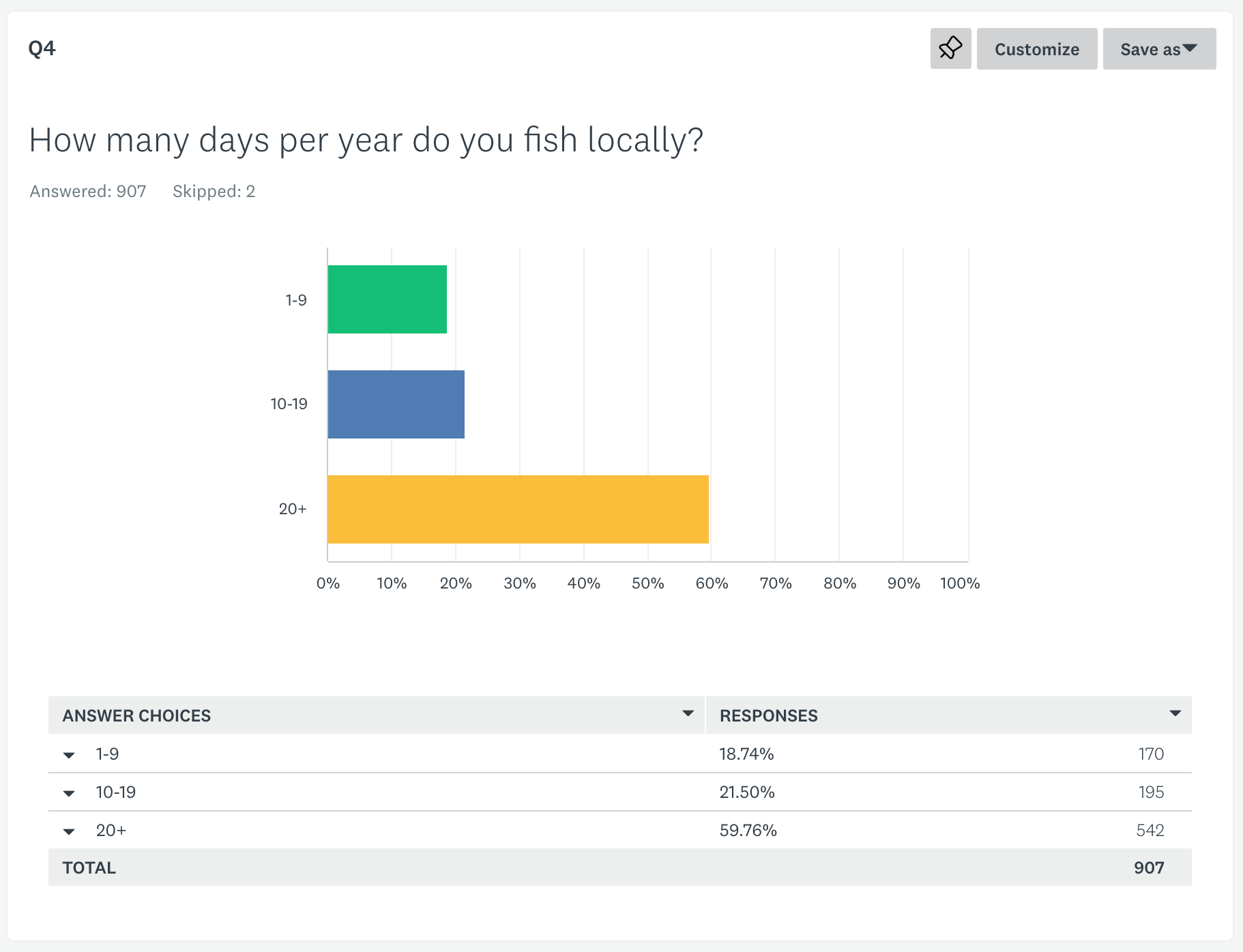Select the yellow 20+ bar
The image size is (1243, 952).
point(518,509)
